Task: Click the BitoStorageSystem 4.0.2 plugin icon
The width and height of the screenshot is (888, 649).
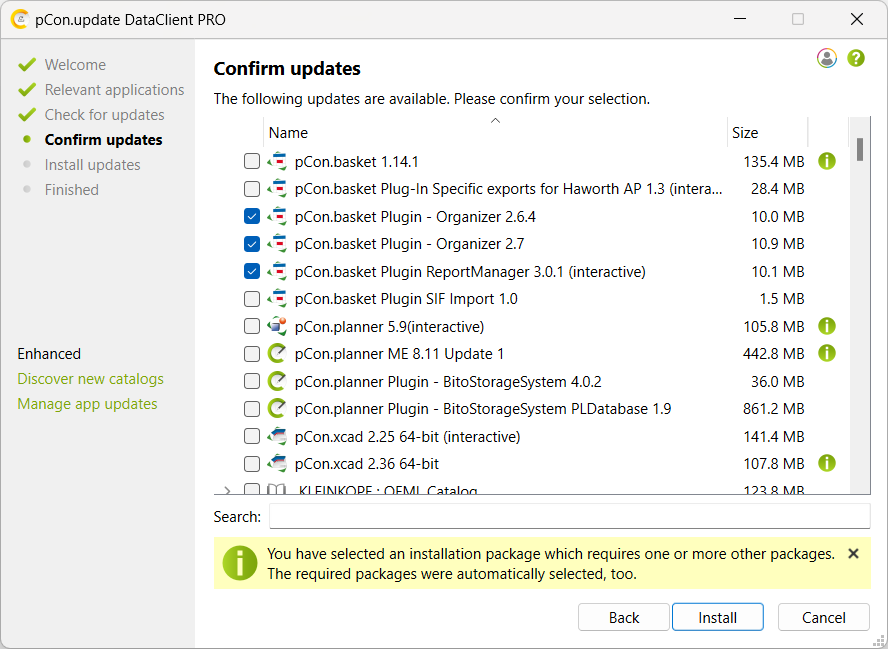Action: point(277,381)
